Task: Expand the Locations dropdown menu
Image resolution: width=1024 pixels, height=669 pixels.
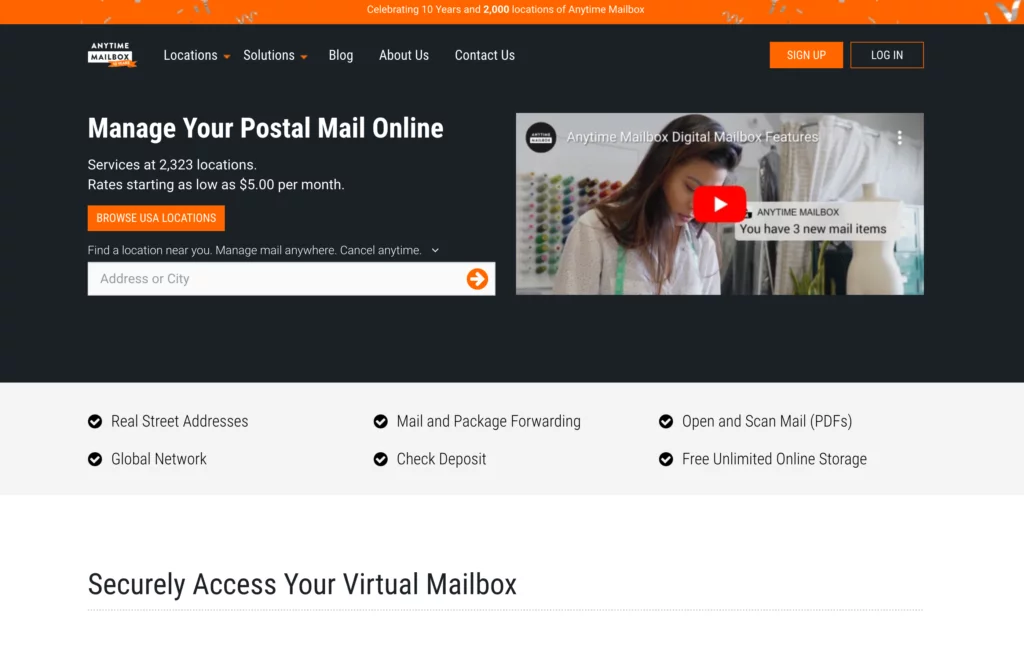Action: point(197,56)
